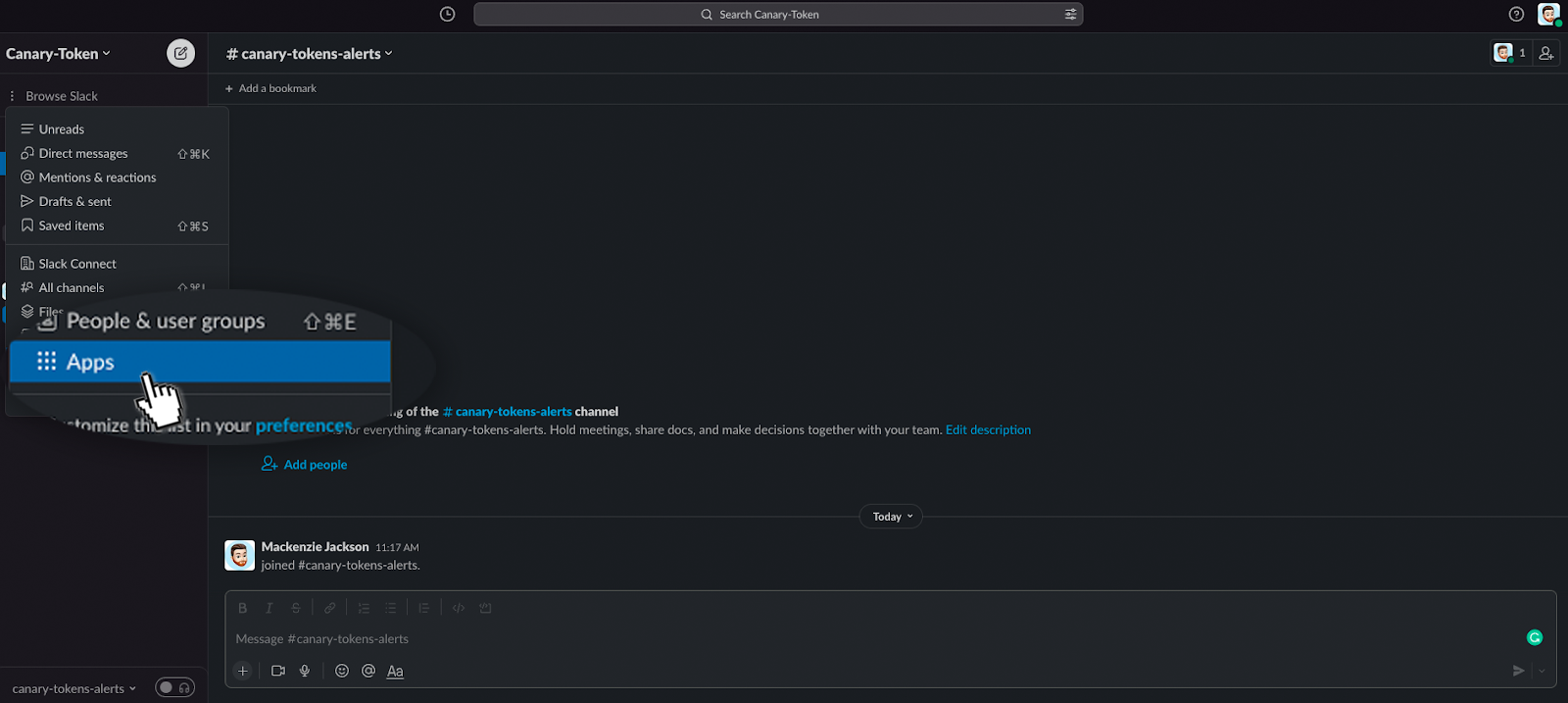Record a video clip

coord(278,671)
